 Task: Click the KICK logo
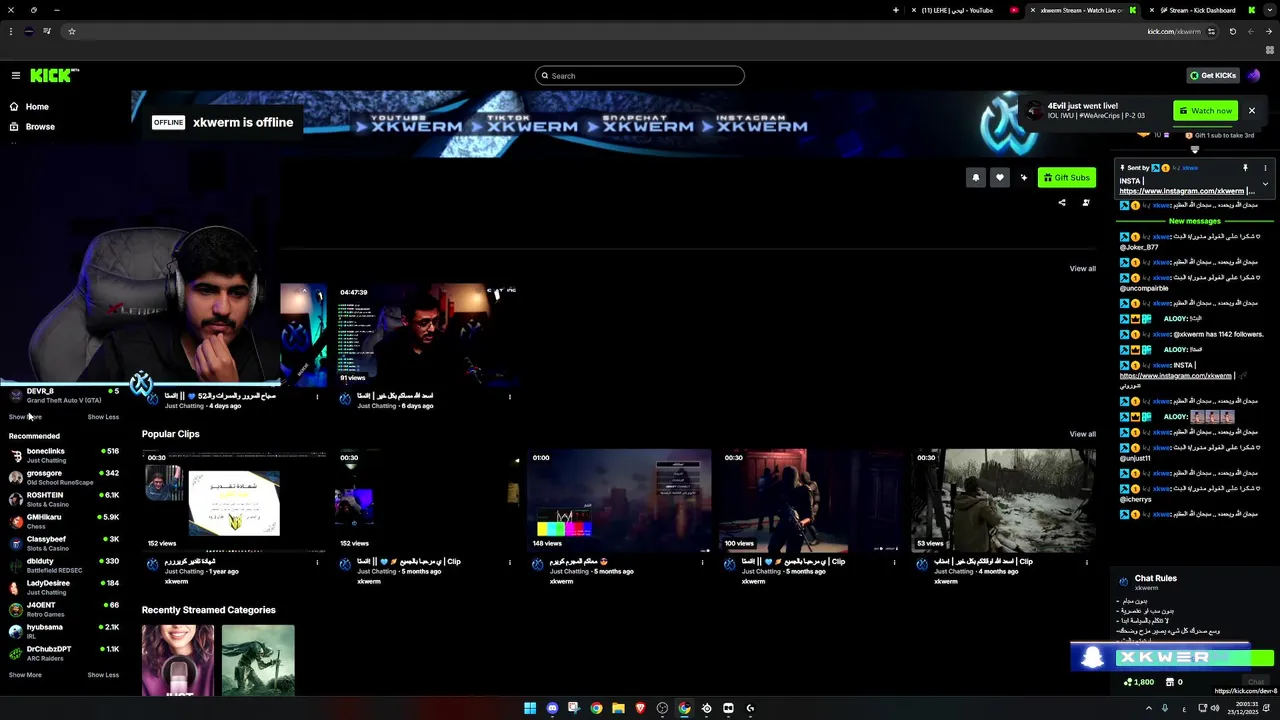pyautogui.click(x=54, y=76)
